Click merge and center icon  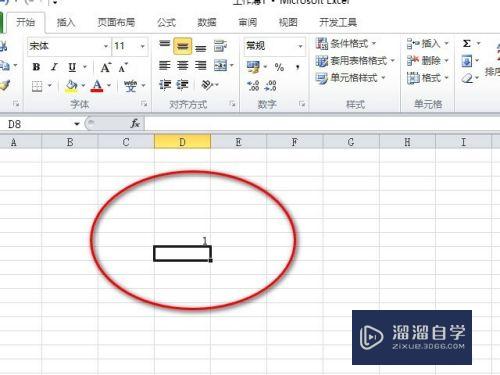coord(220,65)
